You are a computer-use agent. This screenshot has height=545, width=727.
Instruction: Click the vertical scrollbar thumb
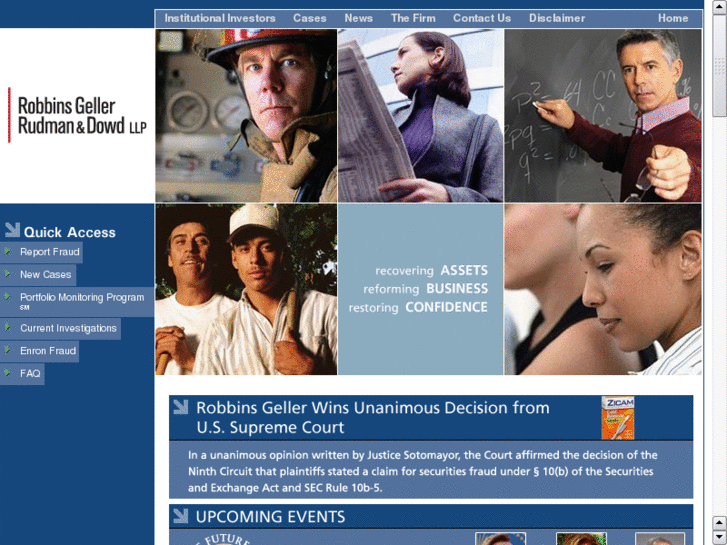click(x=719, y=66)
